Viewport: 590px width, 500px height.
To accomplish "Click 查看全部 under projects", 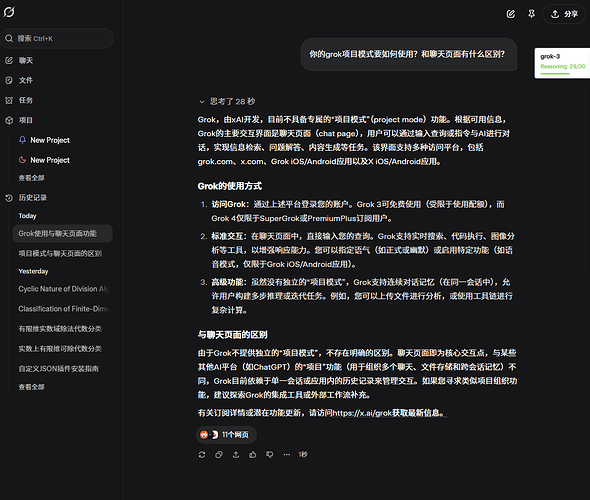I will 32,178.
